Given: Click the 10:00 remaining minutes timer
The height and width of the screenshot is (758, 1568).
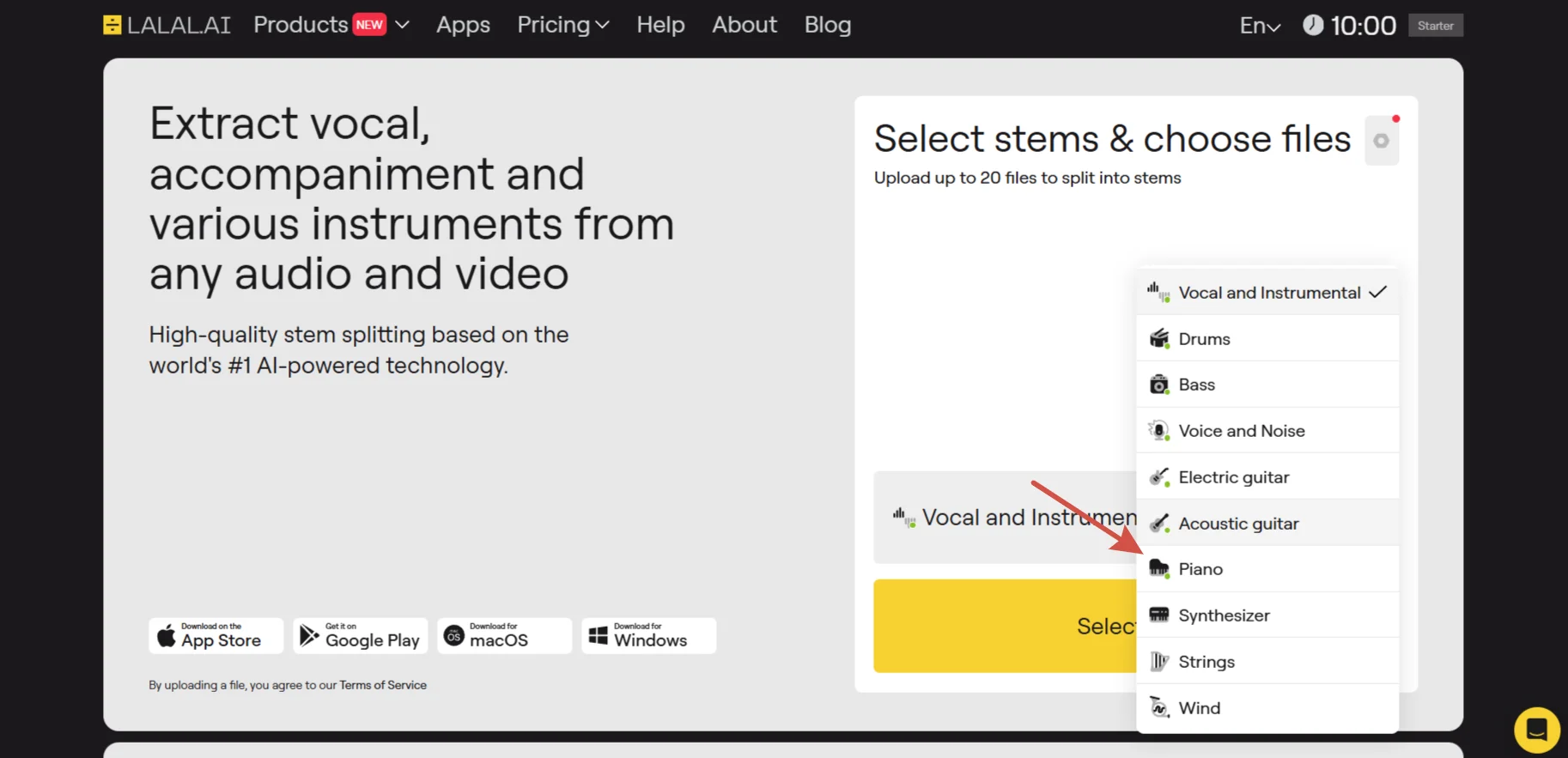Looking at the screenshot, I should 1350,26.
